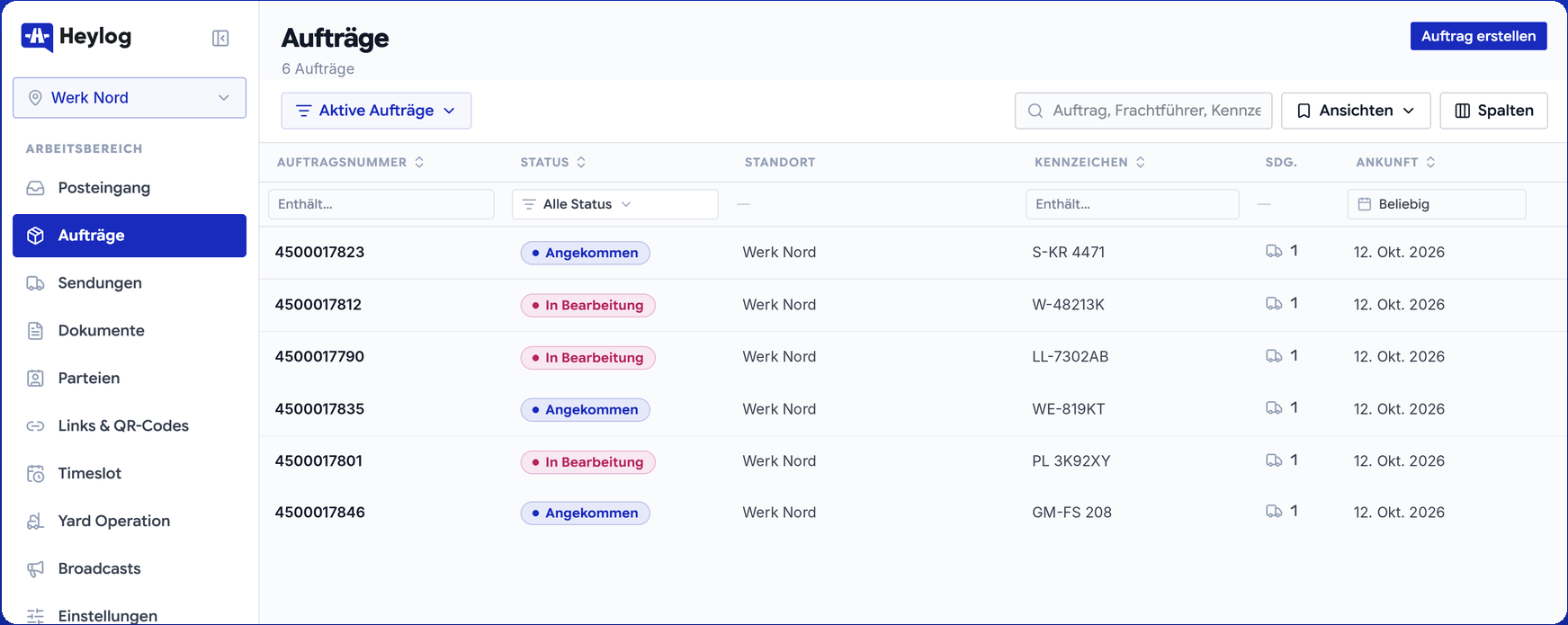The image size is (1568, 625).
Task: Open Posteingang in the sidebar
Action: (130, 188)
